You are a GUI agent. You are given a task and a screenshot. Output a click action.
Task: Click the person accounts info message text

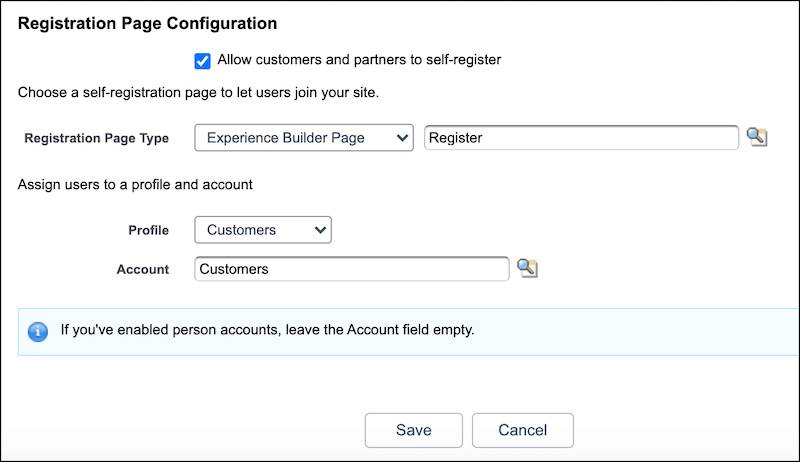tap(267, 329)
